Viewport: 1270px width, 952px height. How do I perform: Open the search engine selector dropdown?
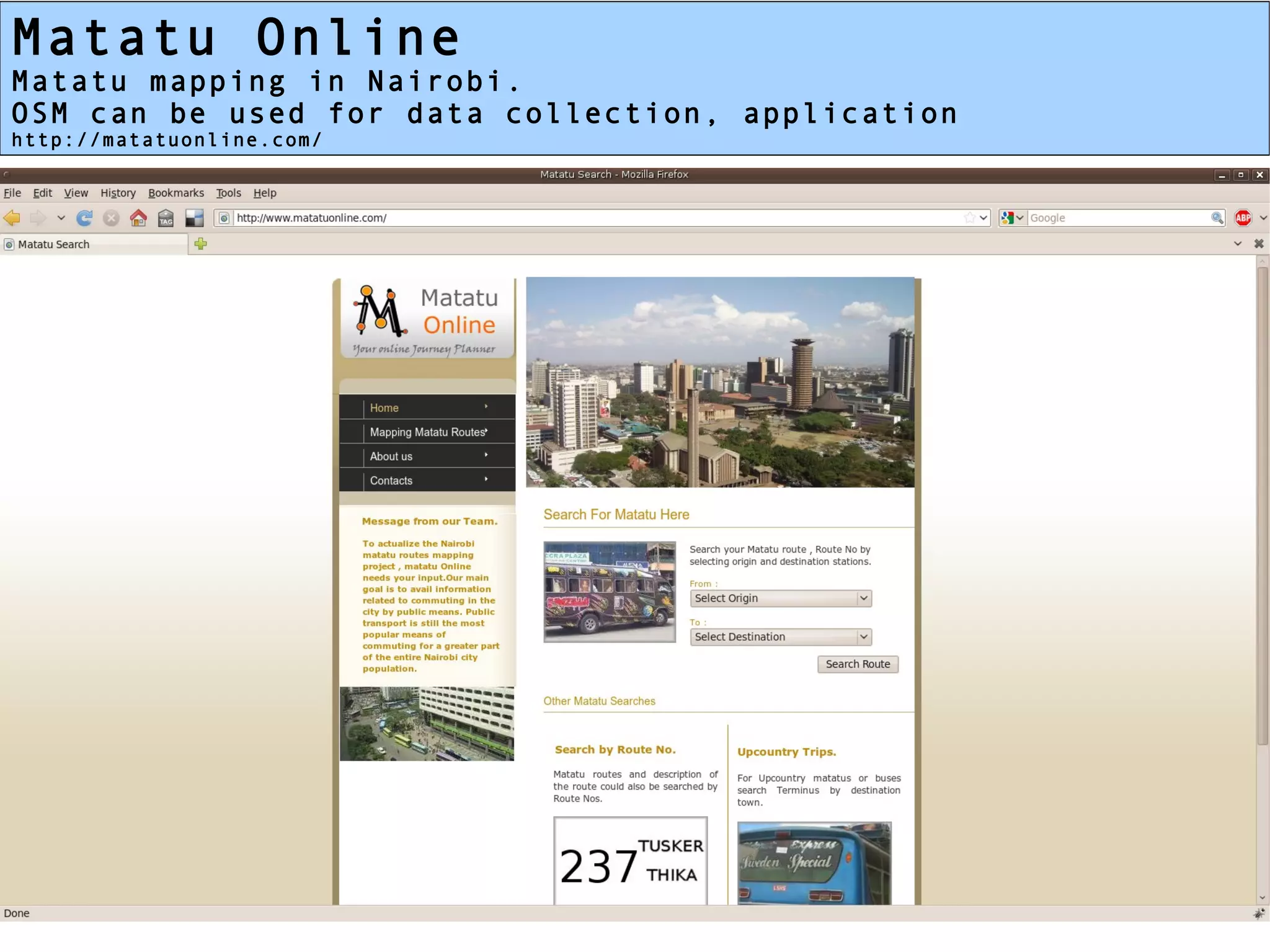(x=1012, y=218)
